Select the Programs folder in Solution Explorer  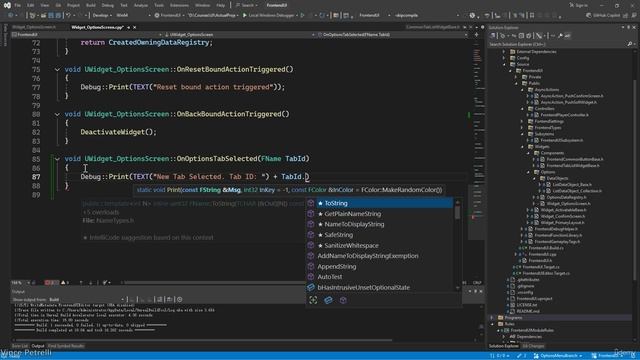pyautogui.click(x=513, y=318)
